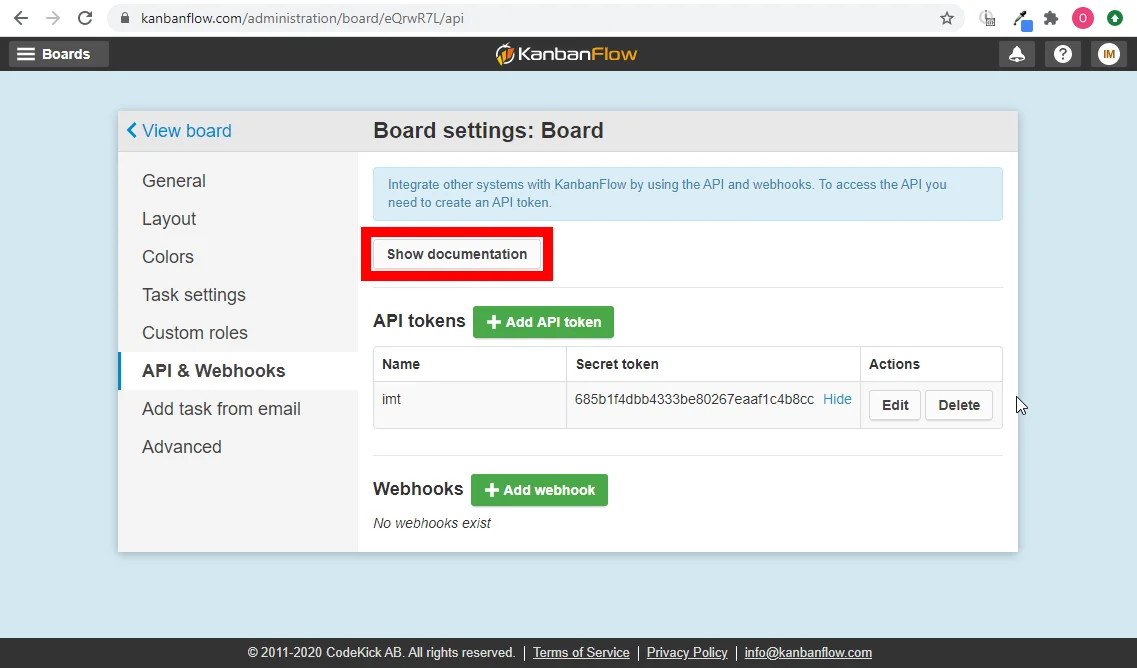Reload the page with the refresh icon

(x=85, y=18)
